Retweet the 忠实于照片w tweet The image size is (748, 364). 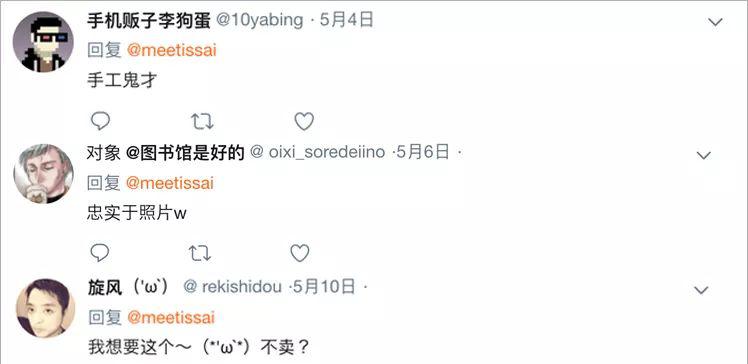tap(200, 253)
